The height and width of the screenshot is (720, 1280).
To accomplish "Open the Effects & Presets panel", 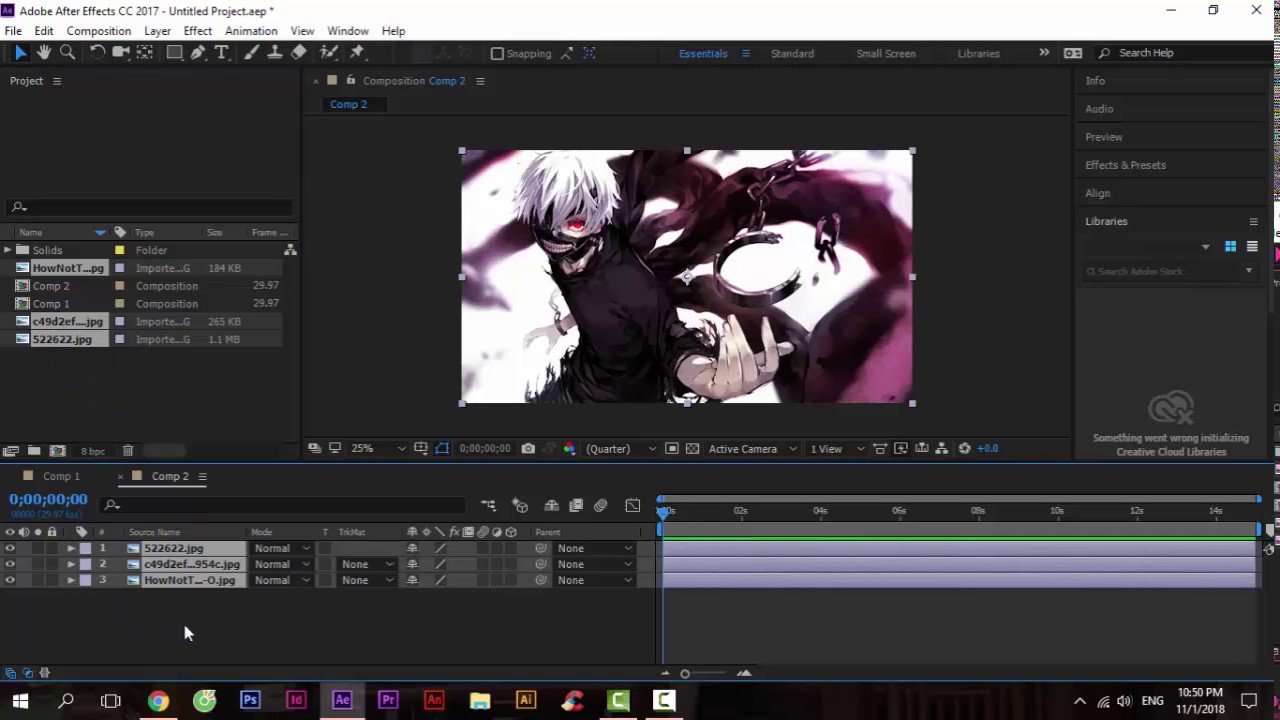I will coord(1125,165).
